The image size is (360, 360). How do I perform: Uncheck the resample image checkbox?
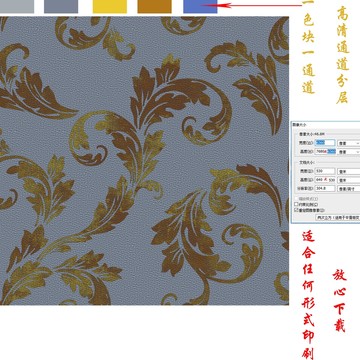(296, 210)
